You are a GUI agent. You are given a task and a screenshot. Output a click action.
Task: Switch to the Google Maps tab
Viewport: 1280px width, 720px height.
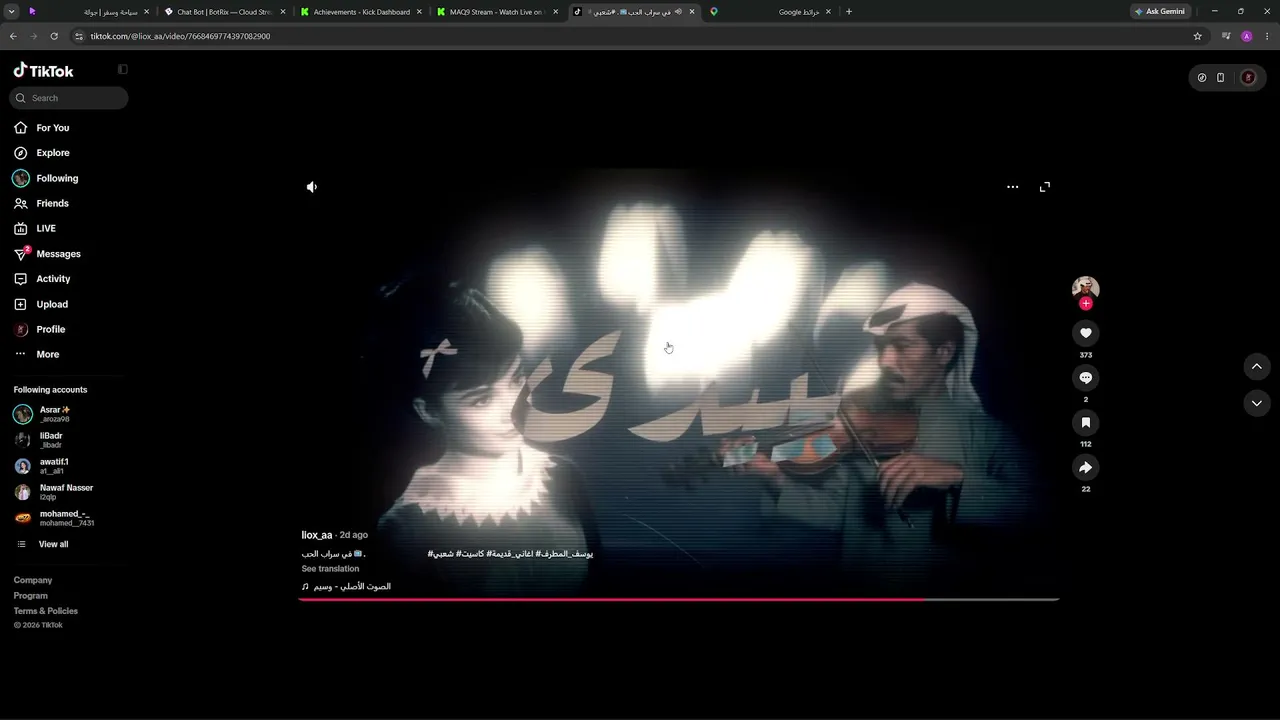[769, 12]
